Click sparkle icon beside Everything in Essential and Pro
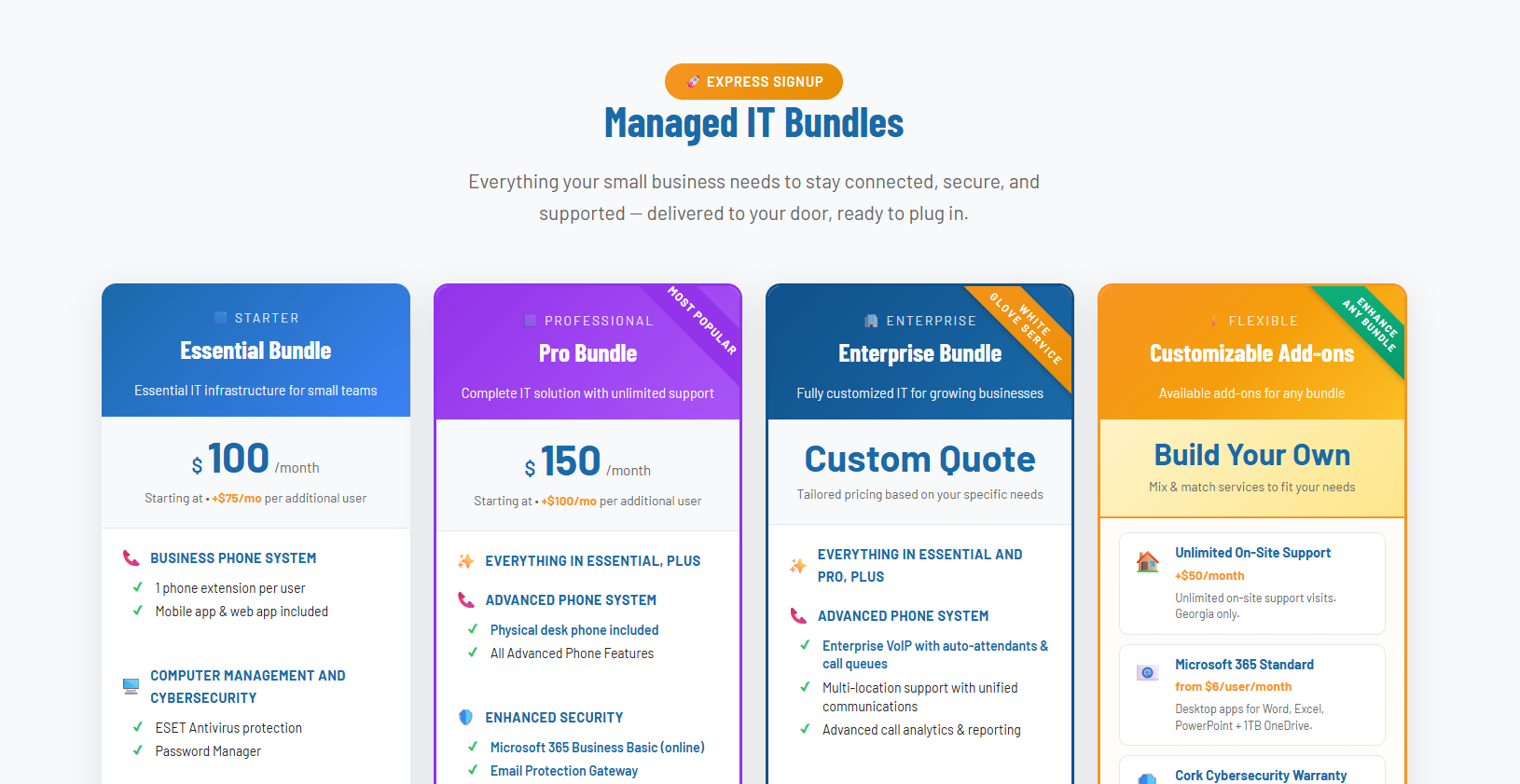 point(798,566)
